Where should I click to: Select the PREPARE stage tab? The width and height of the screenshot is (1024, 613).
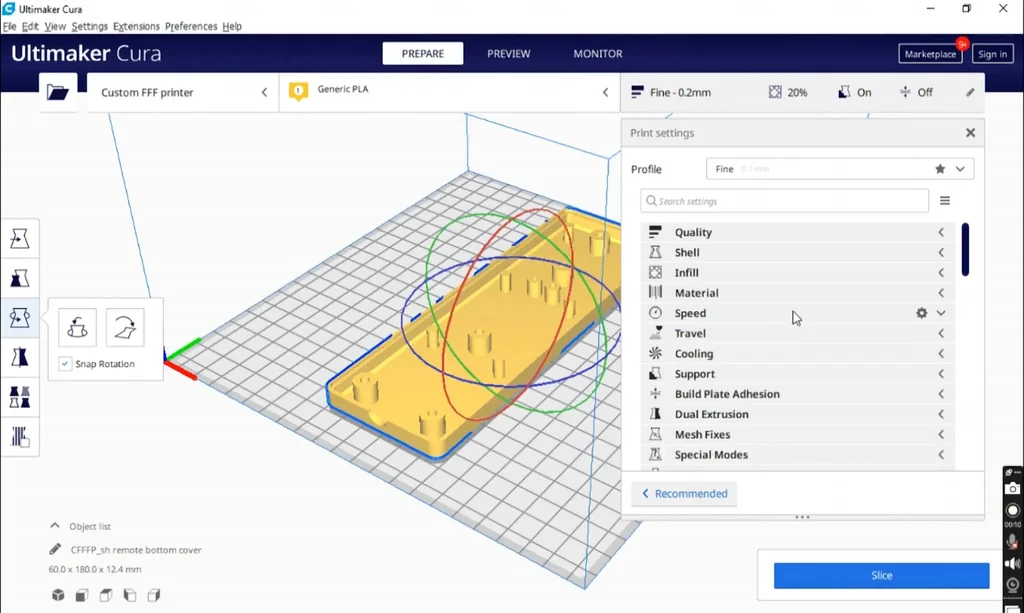(423, 54)
